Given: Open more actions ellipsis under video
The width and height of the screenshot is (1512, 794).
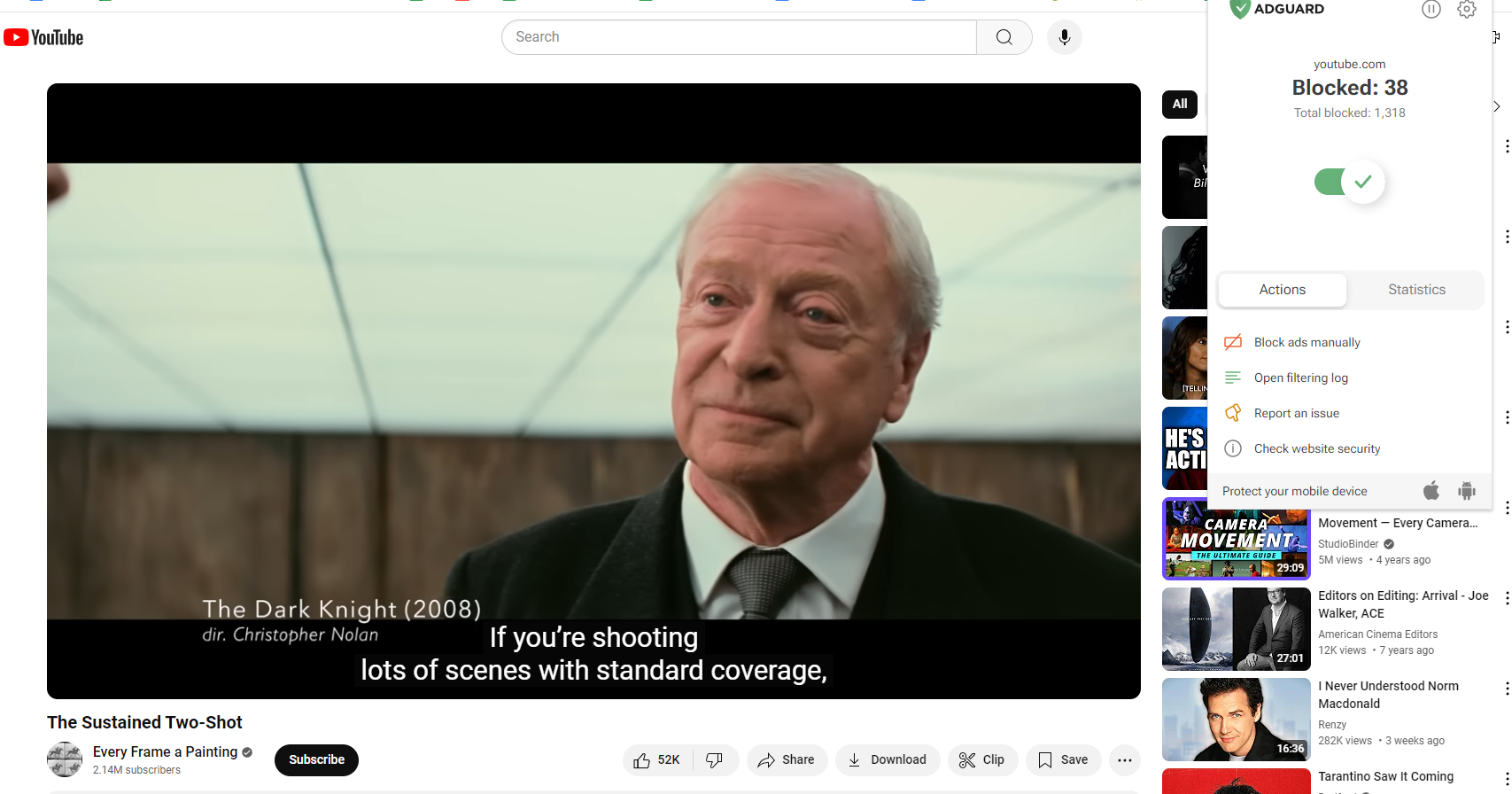Looking at the screenshot, I should pos(1125,760).
